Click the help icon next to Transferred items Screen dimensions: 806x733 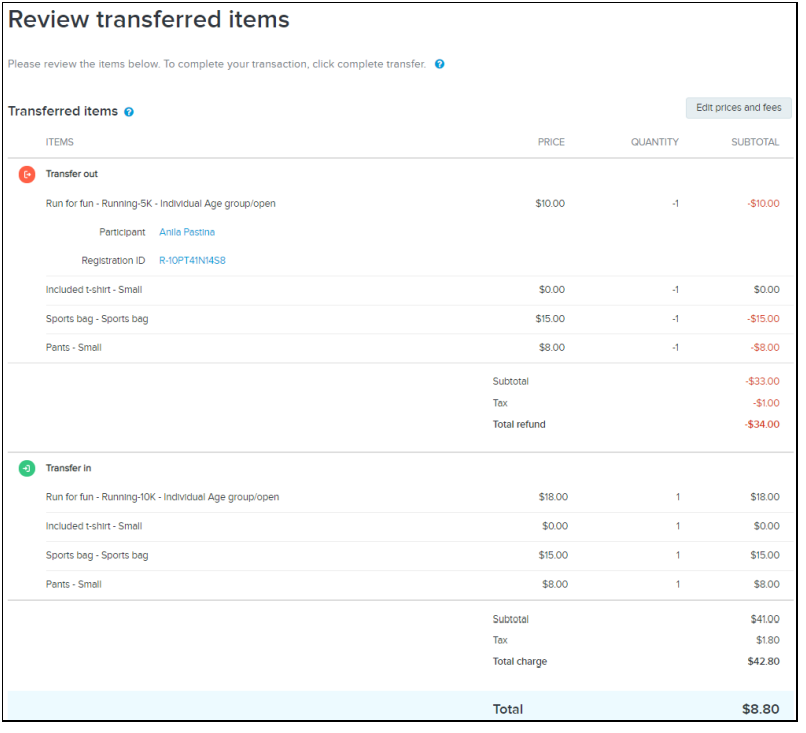(x=128, y=112)
